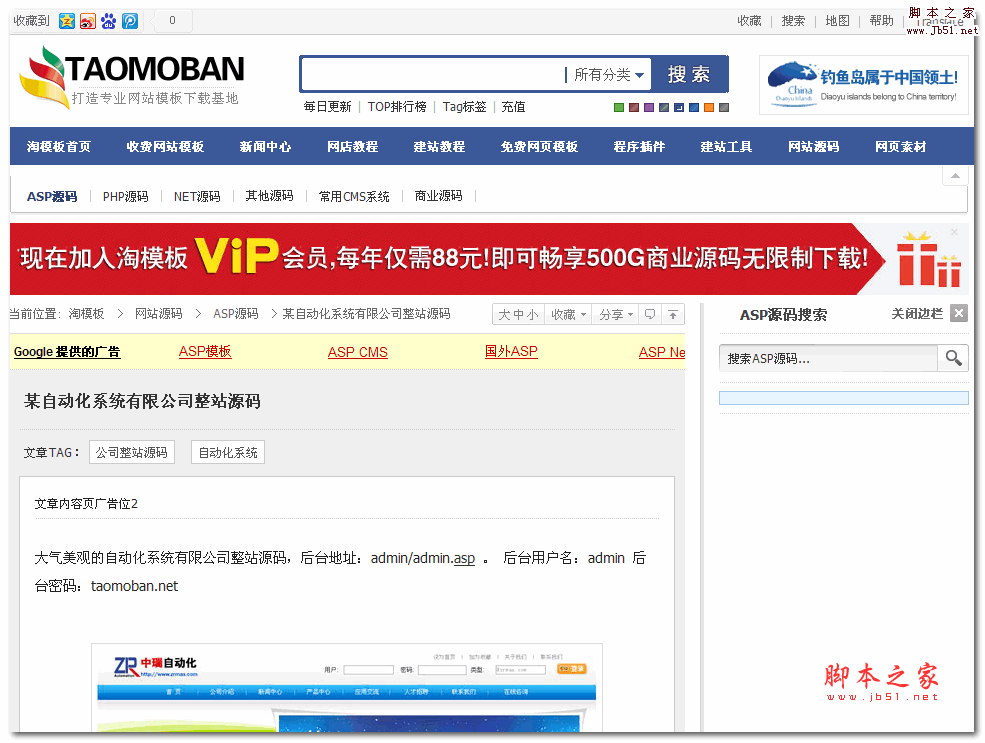Open the 所有分类 category dropdown
The image size is (985, 743).
click(609, 75)
